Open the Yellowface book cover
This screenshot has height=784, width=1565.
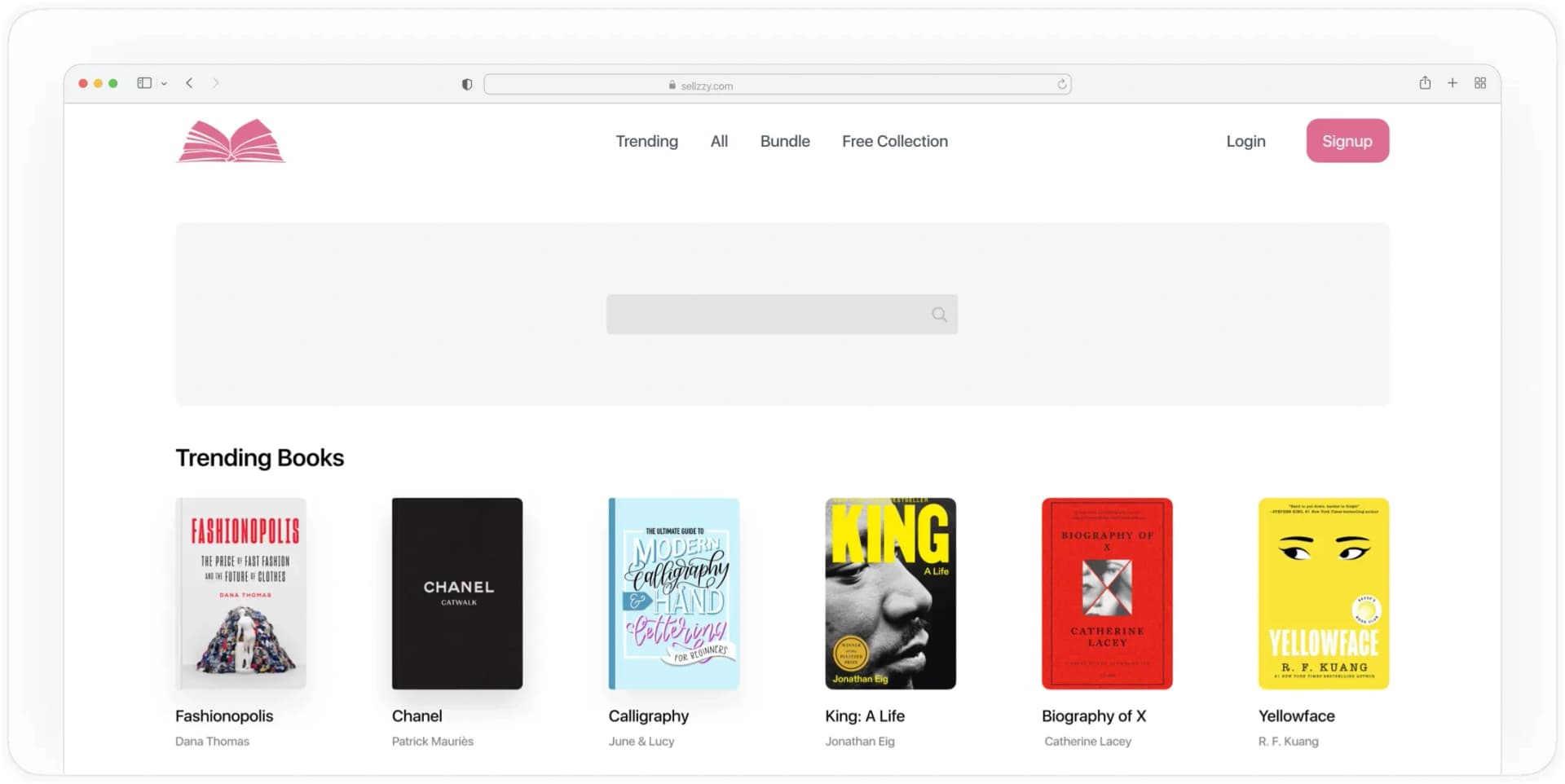tap(1323, 593)
